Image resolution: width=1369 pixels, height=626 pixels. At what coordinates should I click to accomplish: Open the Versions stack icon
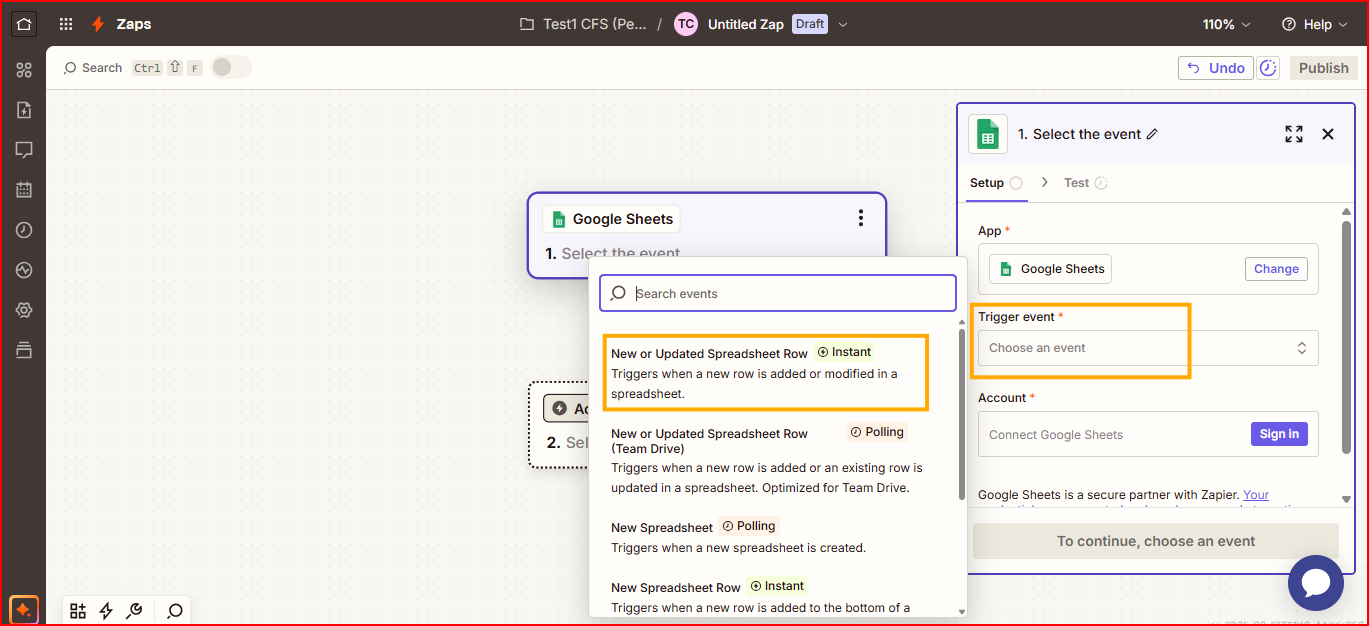point(24,350)
